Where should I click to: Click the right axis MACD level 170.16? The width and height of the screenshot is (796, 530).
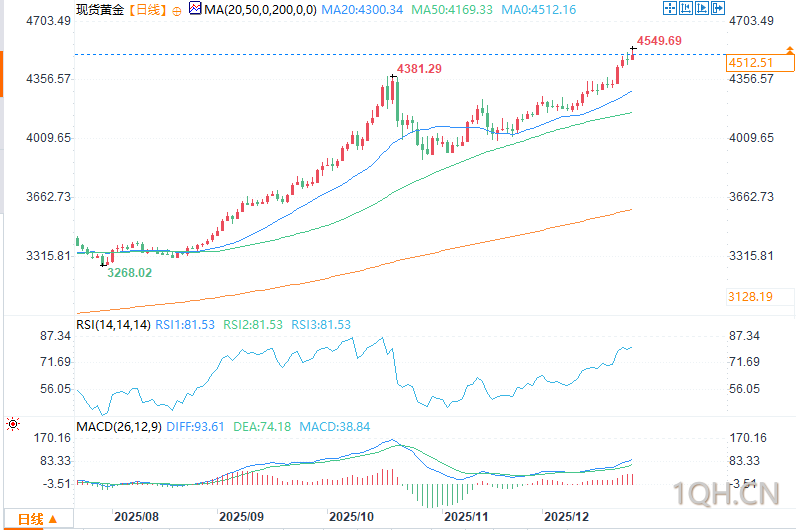tap(748, 438)
